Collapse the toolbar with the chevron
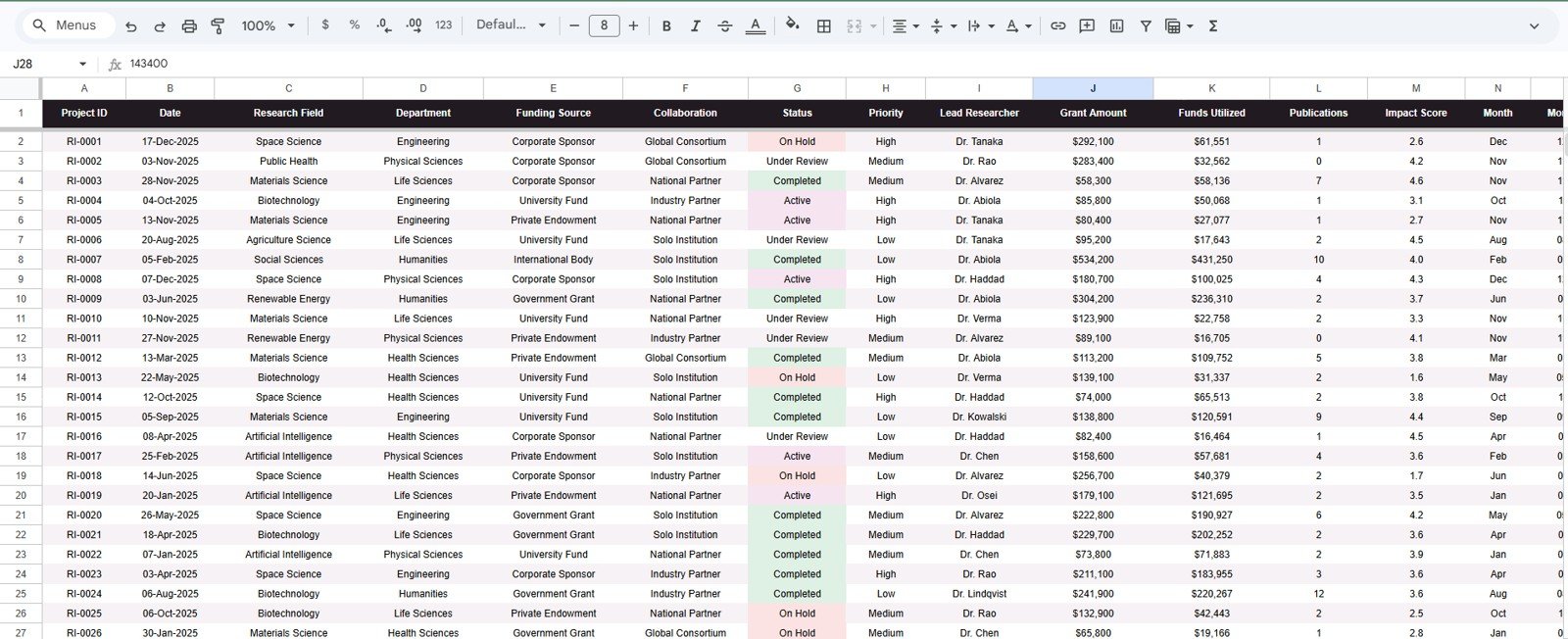Screen dimensions: 1568x639 1534,26
